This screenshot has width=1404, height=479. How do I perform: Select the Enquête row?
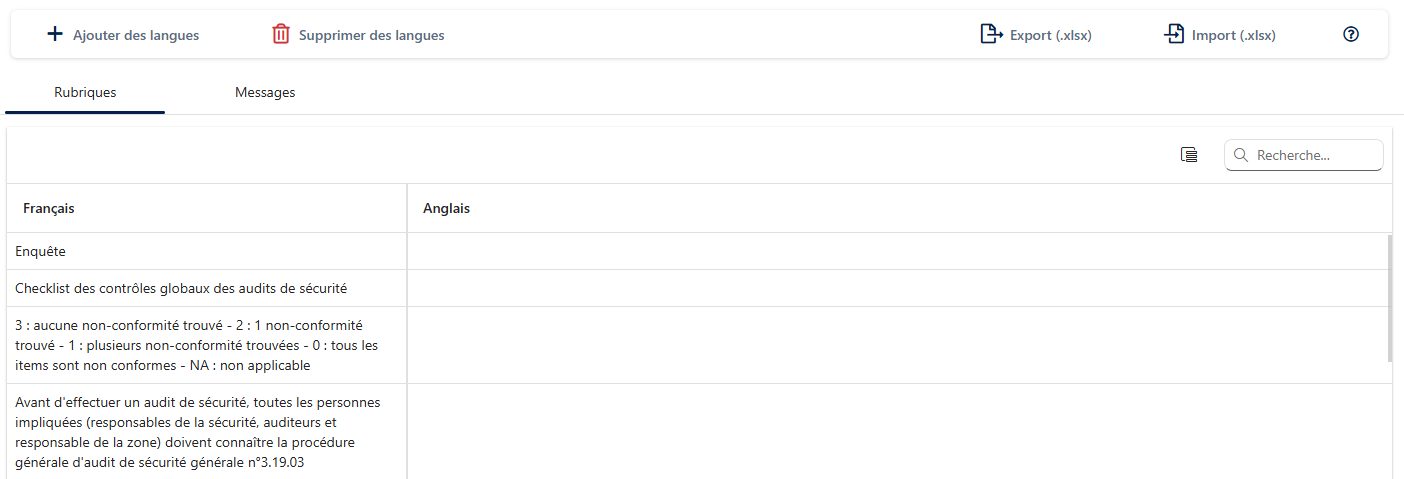click(41, 252)
